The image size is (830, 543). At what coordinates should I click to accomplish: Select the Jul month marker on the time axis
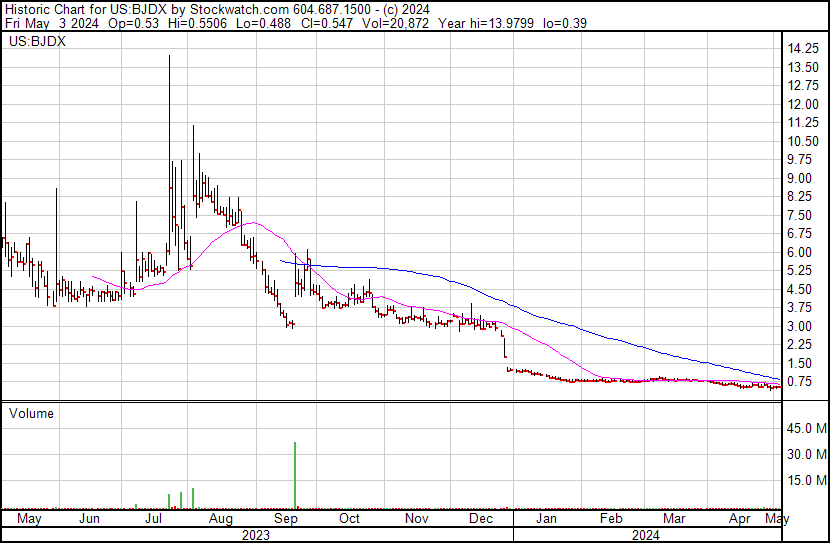pos(156,519)
